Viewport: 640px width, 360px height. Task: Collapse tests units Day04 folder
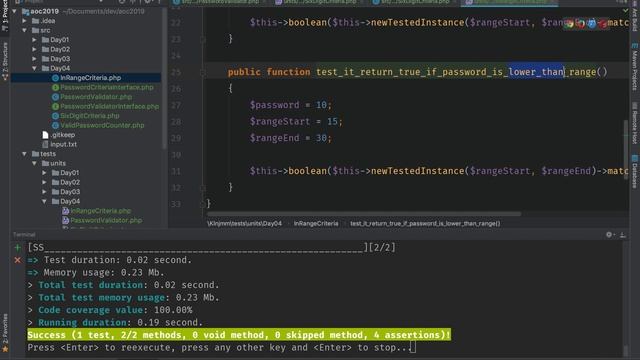pyautogui.click(x=44, y=201)
